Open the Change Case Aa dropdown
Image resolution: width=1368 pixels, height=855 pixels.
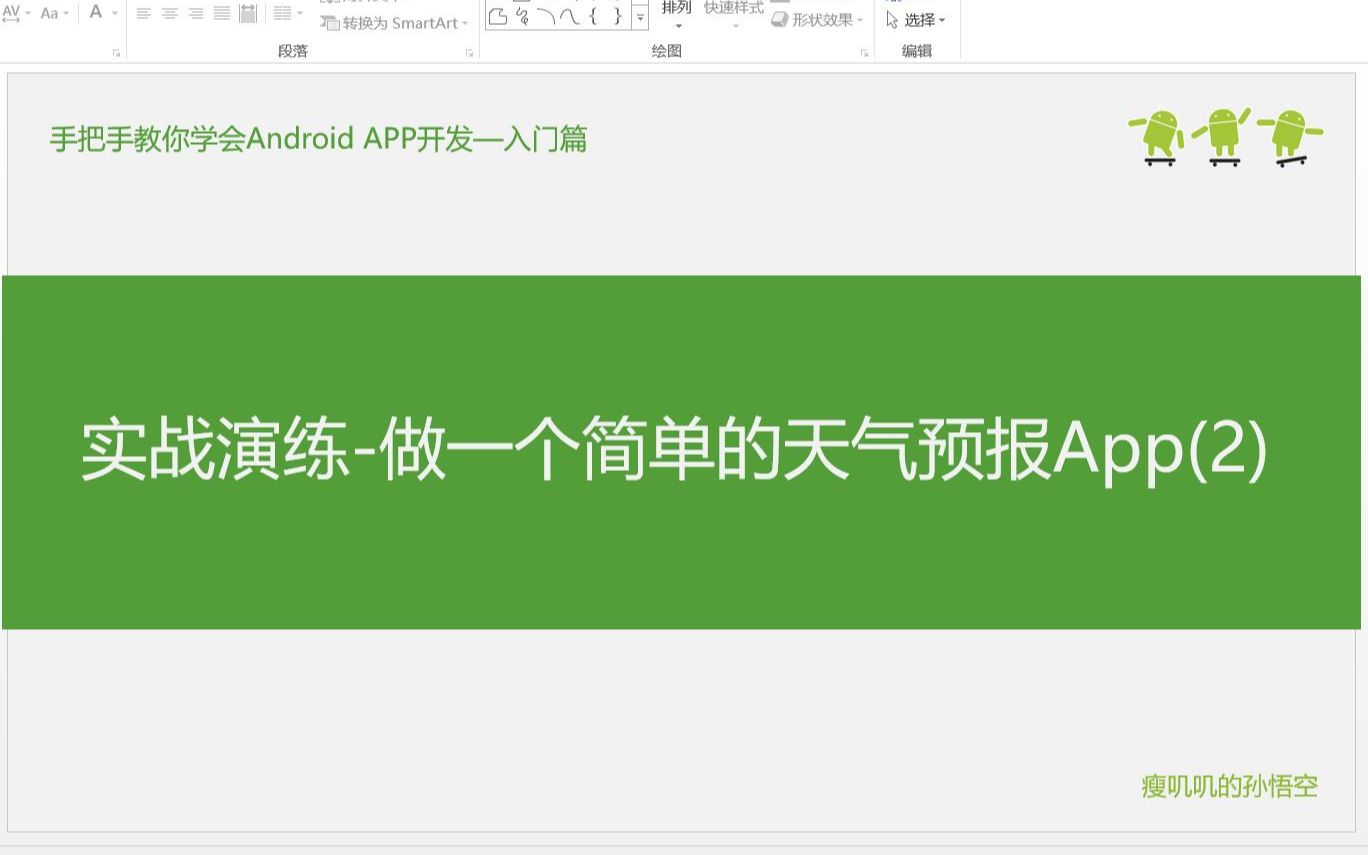[x=55, y=13]
